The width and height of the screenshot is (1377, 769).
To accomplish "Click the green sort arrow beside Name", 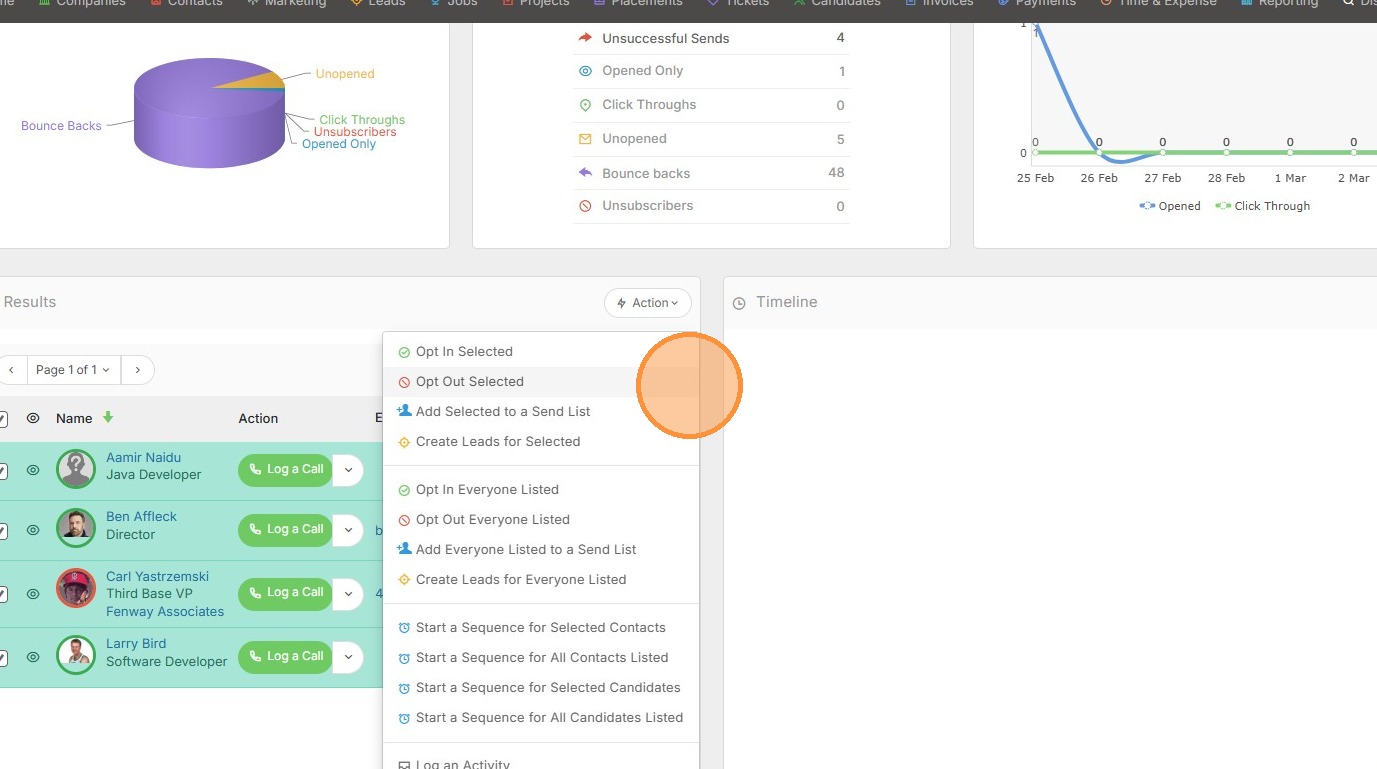I will pyautogui.click(x=108, y=418).
